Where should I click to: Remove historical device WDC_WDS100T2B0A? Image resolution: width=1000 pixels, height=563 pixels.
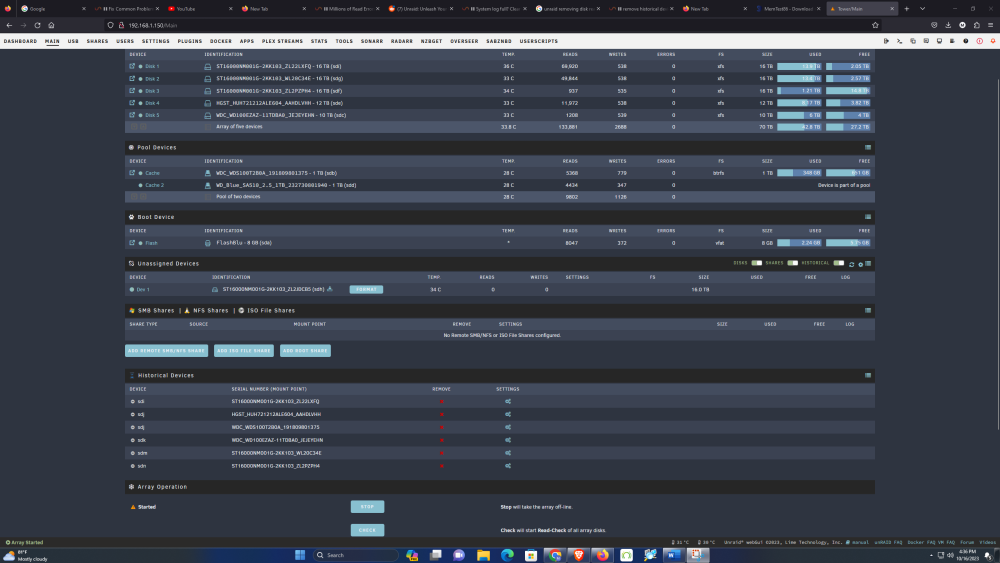coord(441,427)
